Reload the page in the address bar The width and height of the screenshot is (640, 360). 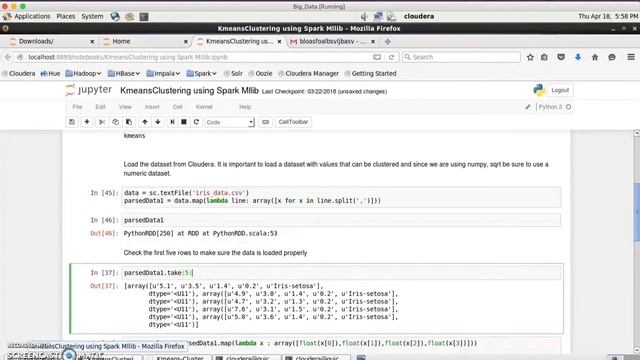(x=391, y=57)
